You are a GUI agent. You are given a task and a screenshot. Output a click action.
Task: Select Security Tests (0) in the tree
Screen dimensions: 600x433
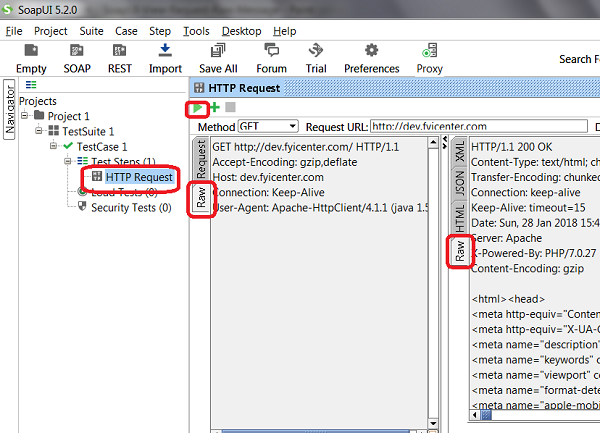(x=131, y=207)
